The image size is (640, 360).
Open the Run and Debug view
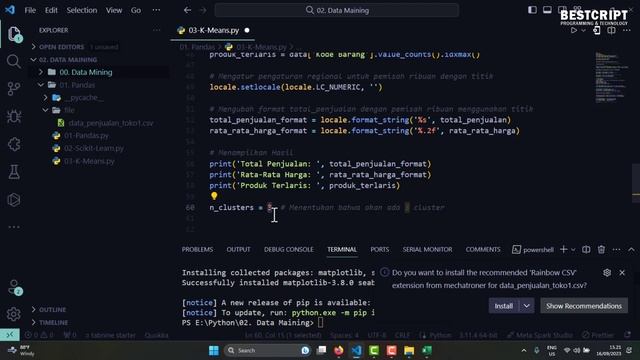pos(13,116)
